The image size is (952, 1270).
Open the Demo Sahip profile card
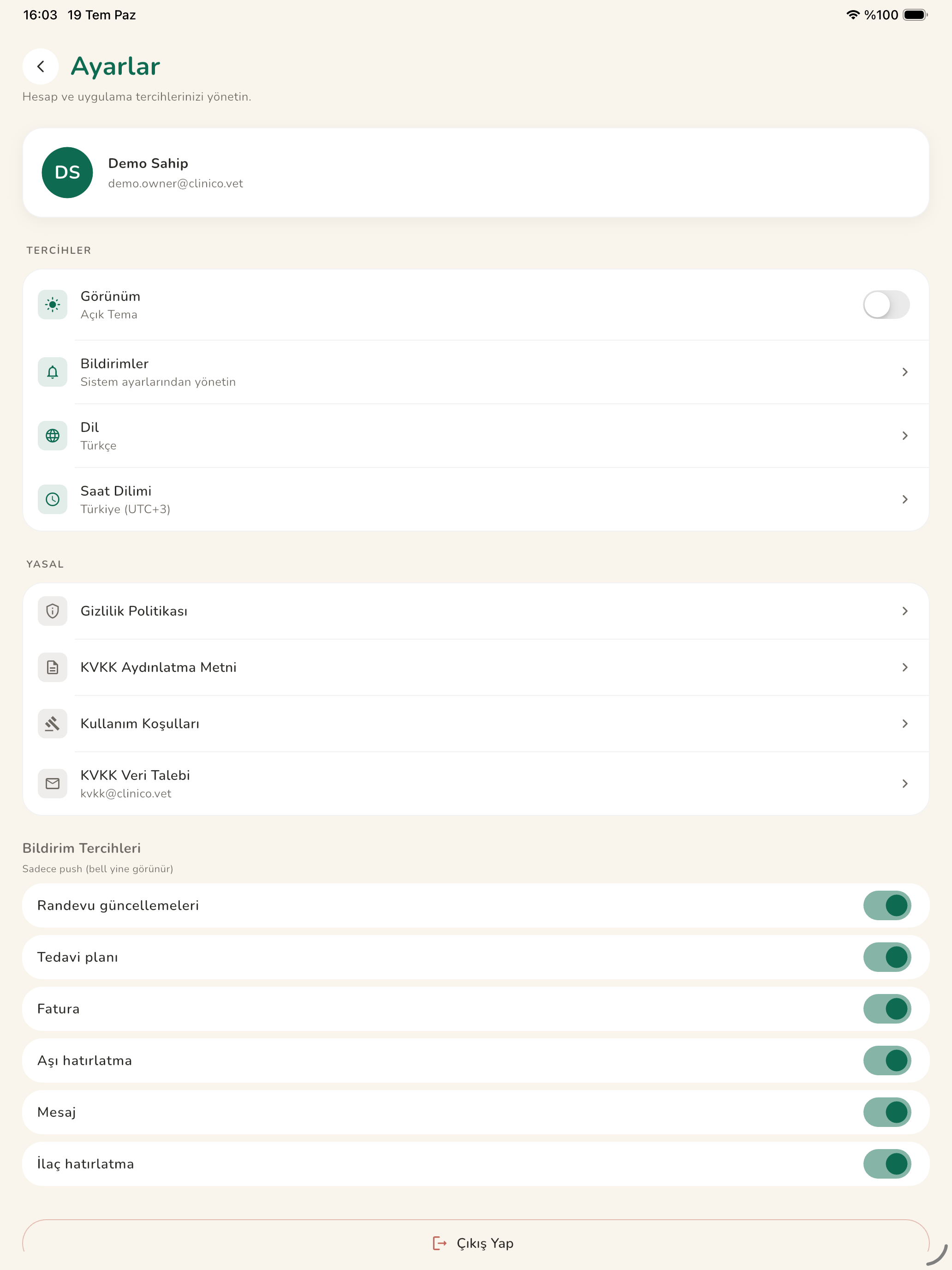(x=476, y=172)
